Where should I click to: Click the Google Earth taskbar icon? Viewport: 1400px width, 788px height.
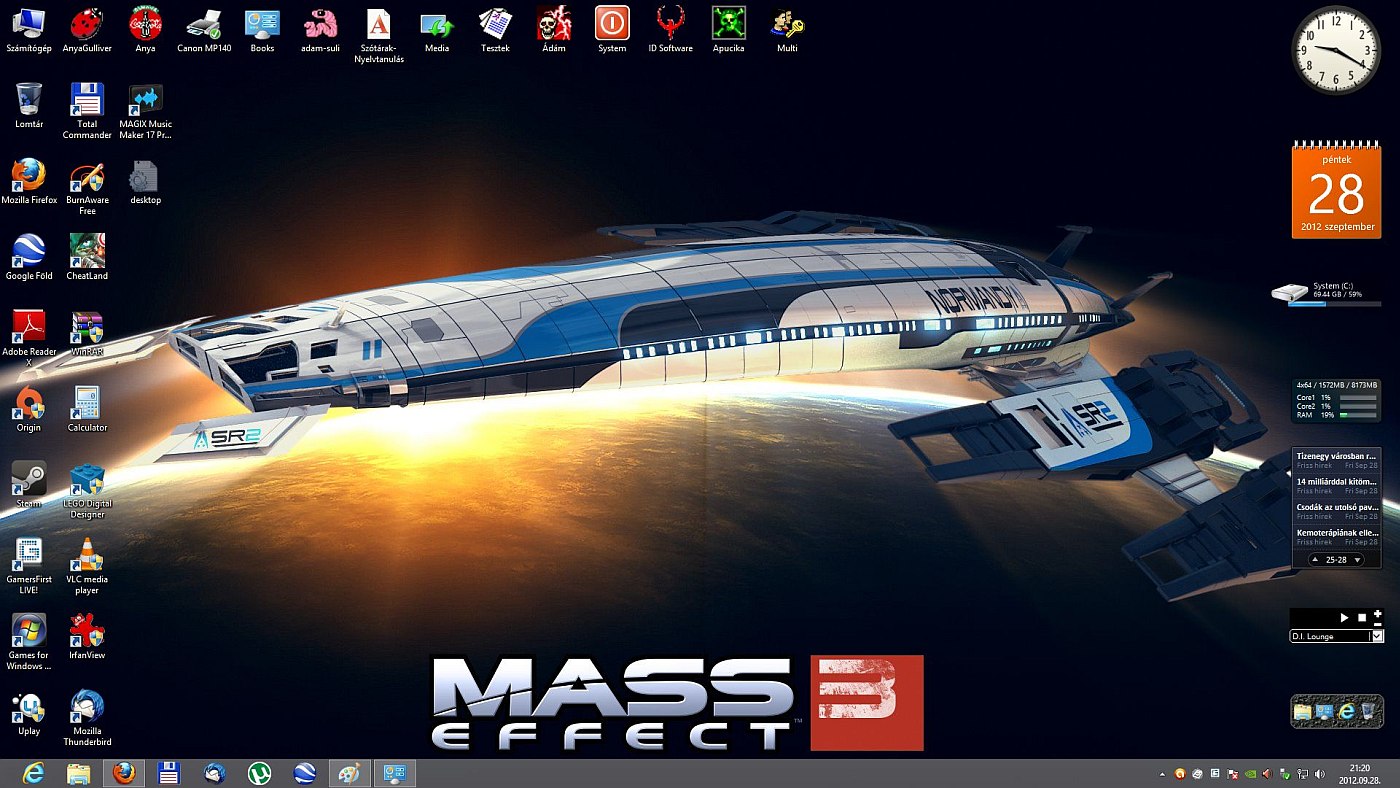pos(305,773)
